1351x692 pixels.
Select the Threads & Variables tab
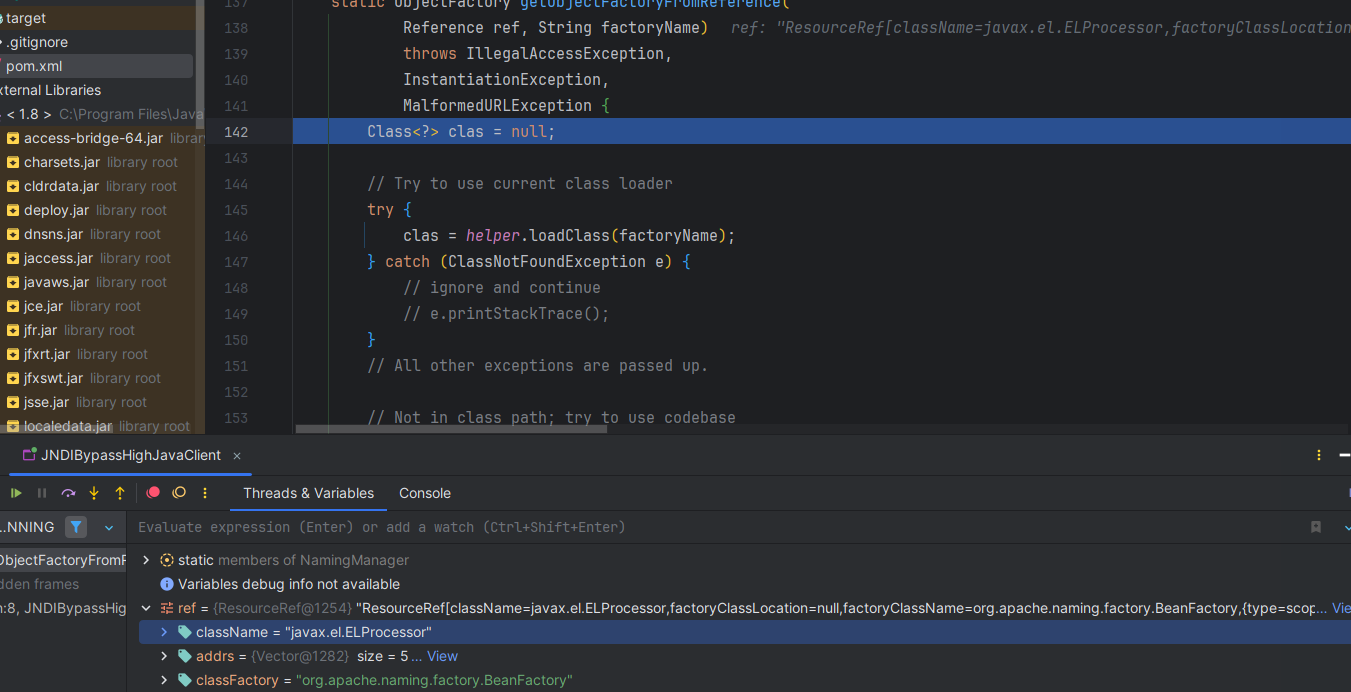click(308, 493)
